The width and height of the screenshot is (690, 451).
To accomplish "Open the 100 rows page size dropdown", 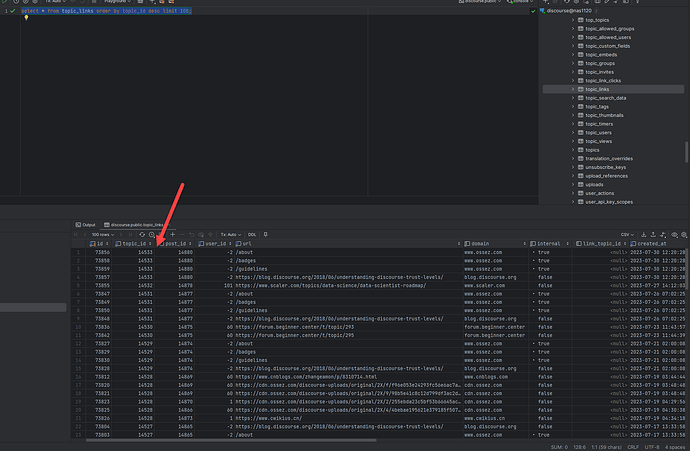I will click(103, 235).
